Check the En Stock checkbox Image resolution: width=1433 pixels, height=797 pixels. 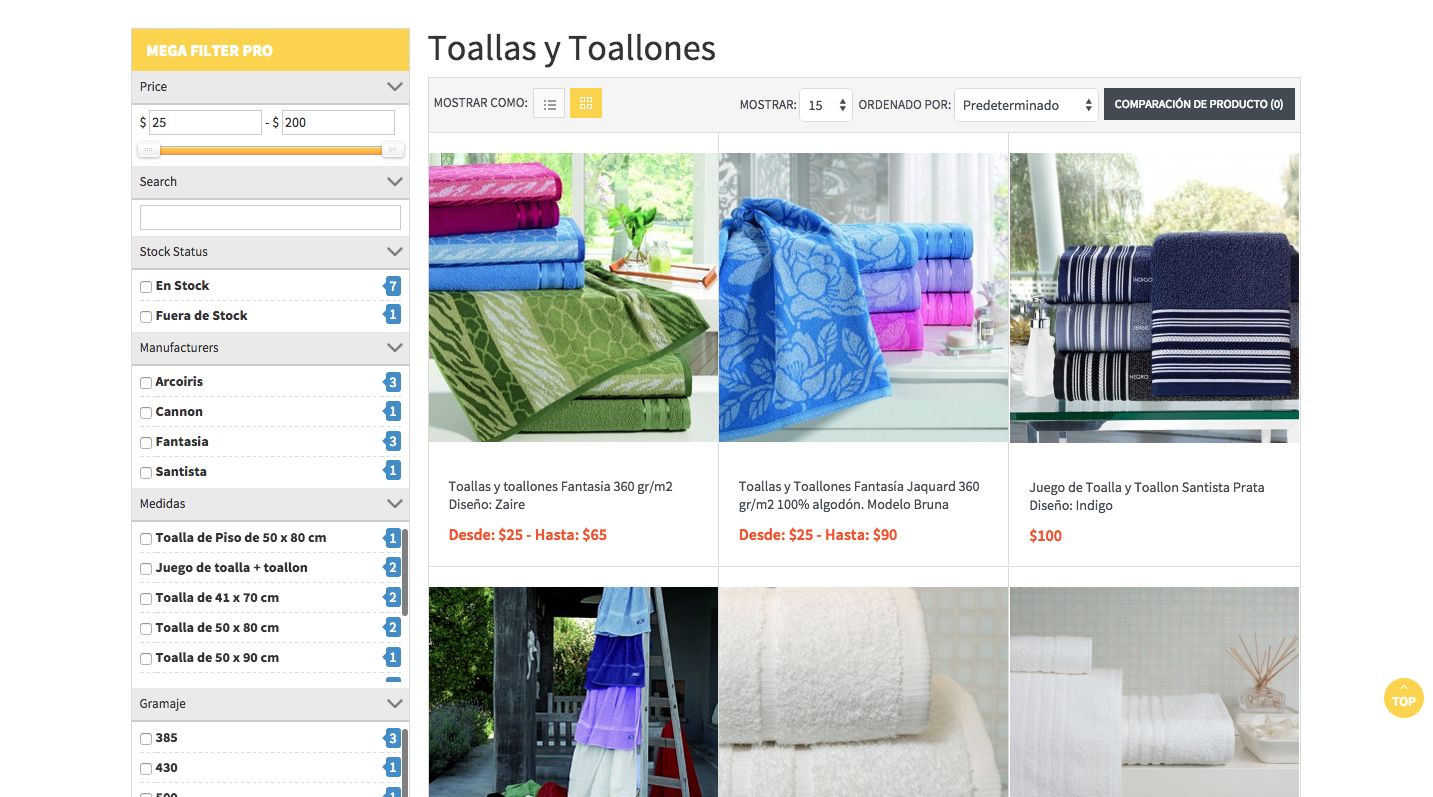(x=146, y=287)
